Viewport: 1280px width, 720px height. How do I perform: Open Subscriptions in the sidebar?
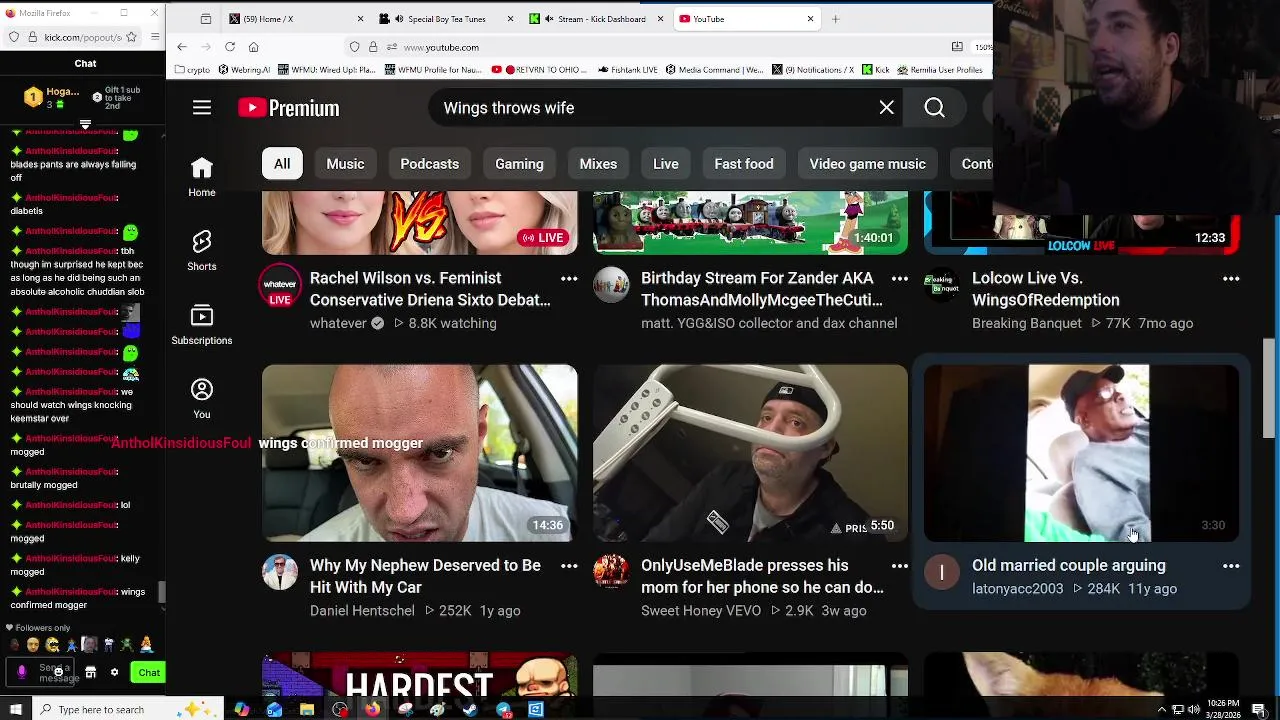(202, 325)
